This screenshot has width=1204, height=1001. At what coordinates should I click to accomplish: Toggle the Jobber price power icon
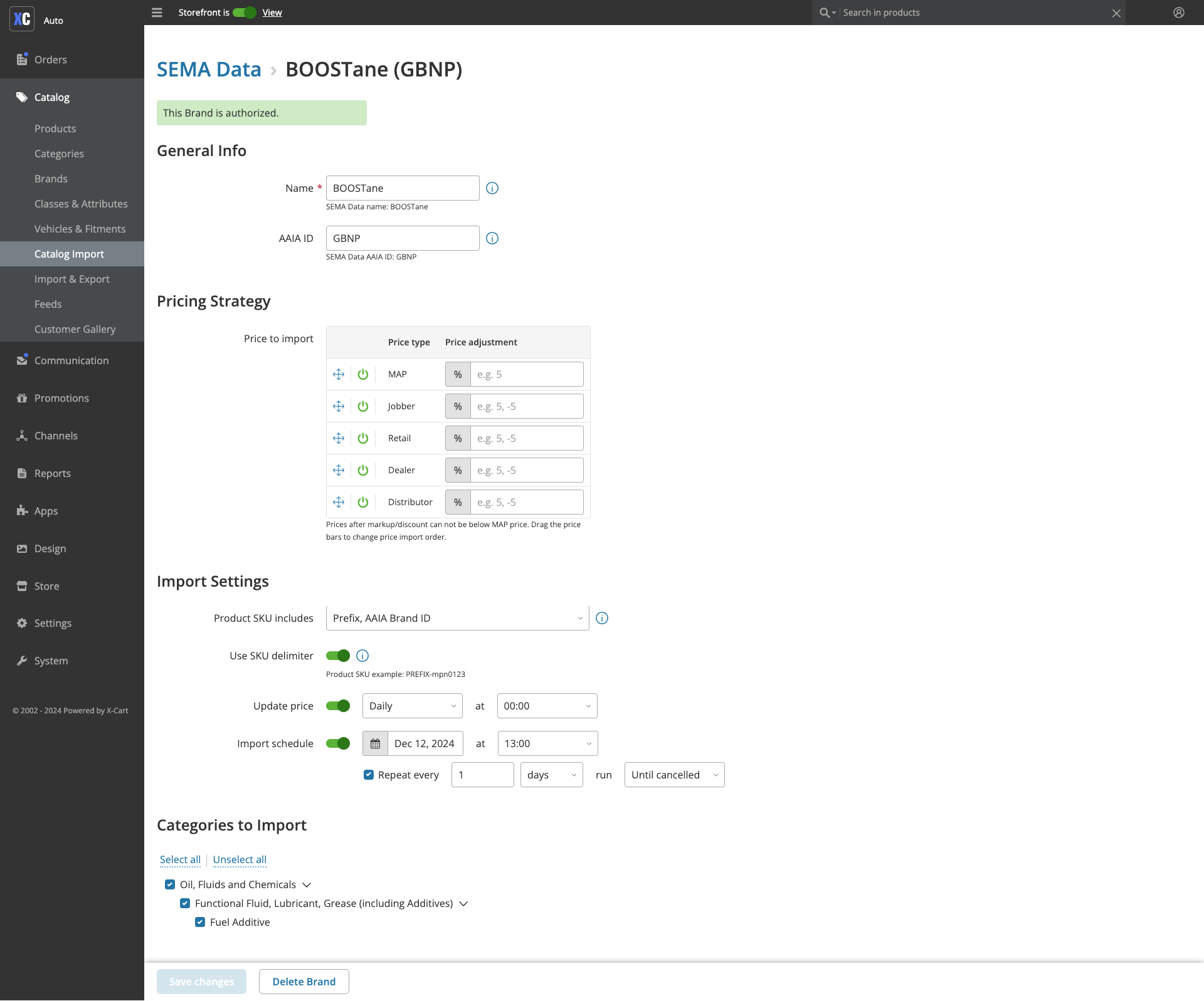tap(363, 406)
